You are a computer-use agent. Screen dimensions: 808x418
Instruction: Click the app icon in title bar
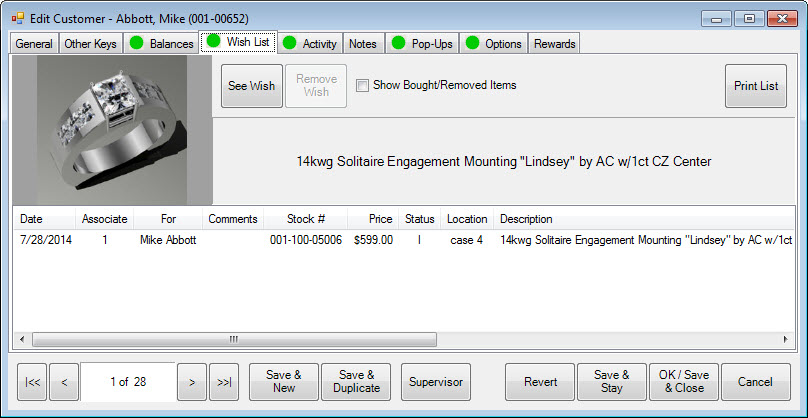tap(17, 18)
